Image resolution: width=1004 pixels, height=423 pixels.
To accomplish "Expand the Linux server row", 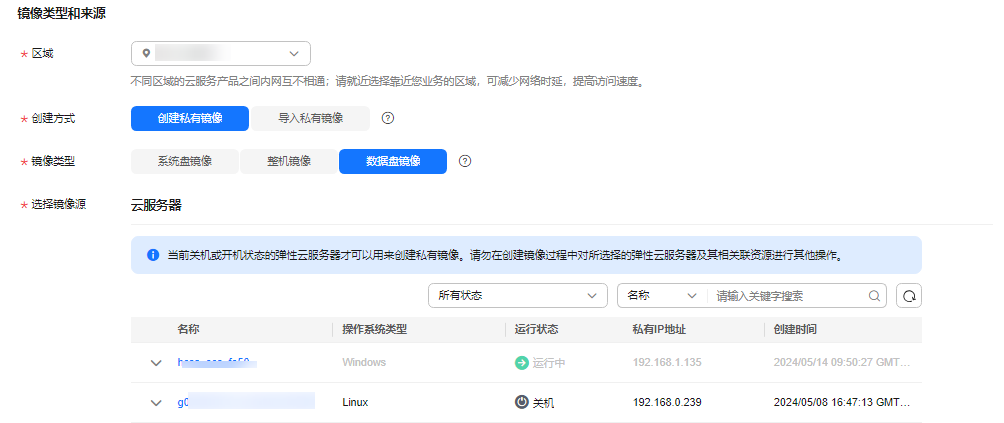I will click(156, 403).
